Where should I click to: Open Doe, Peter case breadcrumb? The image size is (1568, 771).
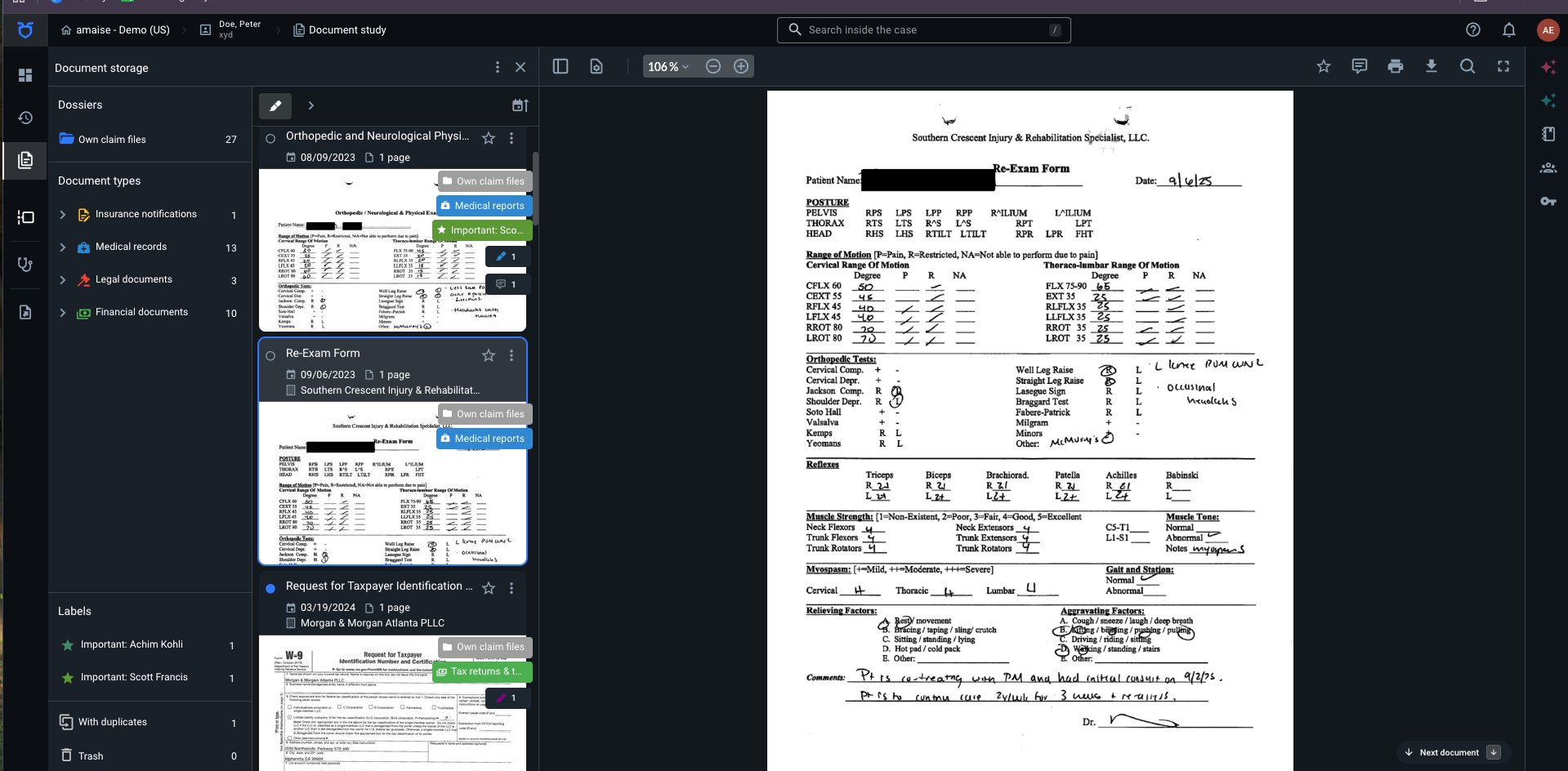[x=231, y=29]
